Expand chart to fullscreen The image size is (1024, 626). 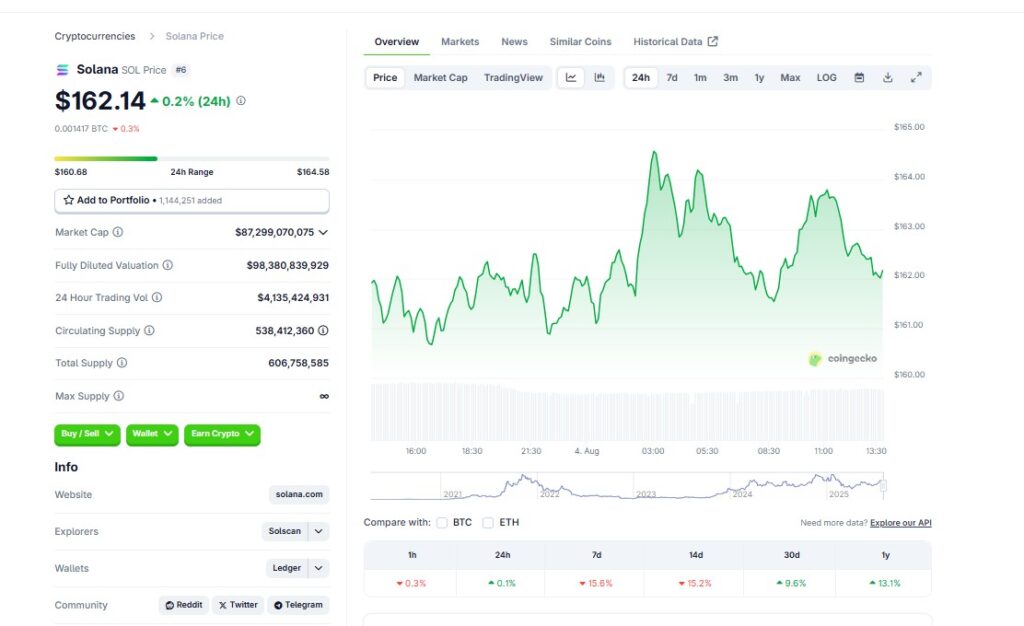[x=916, y=78]
